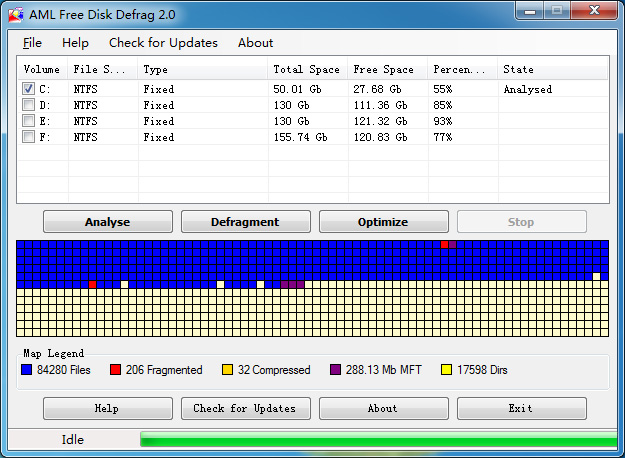Image resolution: width=625 pixels, height=458 pixels.
Task: Click the Optimize button
Action: coord(383,222)
